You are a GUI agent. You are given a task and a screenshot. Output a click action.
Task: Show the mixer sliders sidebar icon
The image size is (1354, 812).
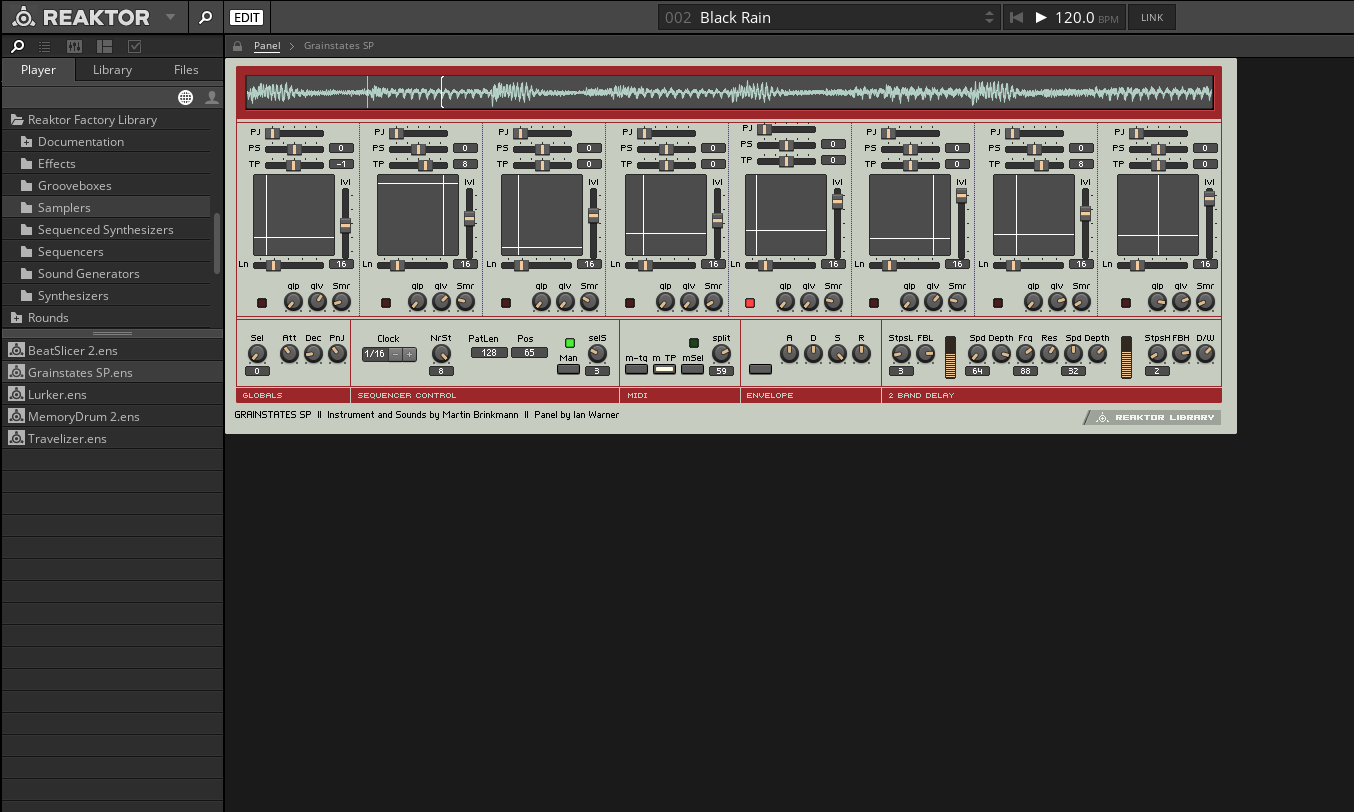(x=74, y=46)
